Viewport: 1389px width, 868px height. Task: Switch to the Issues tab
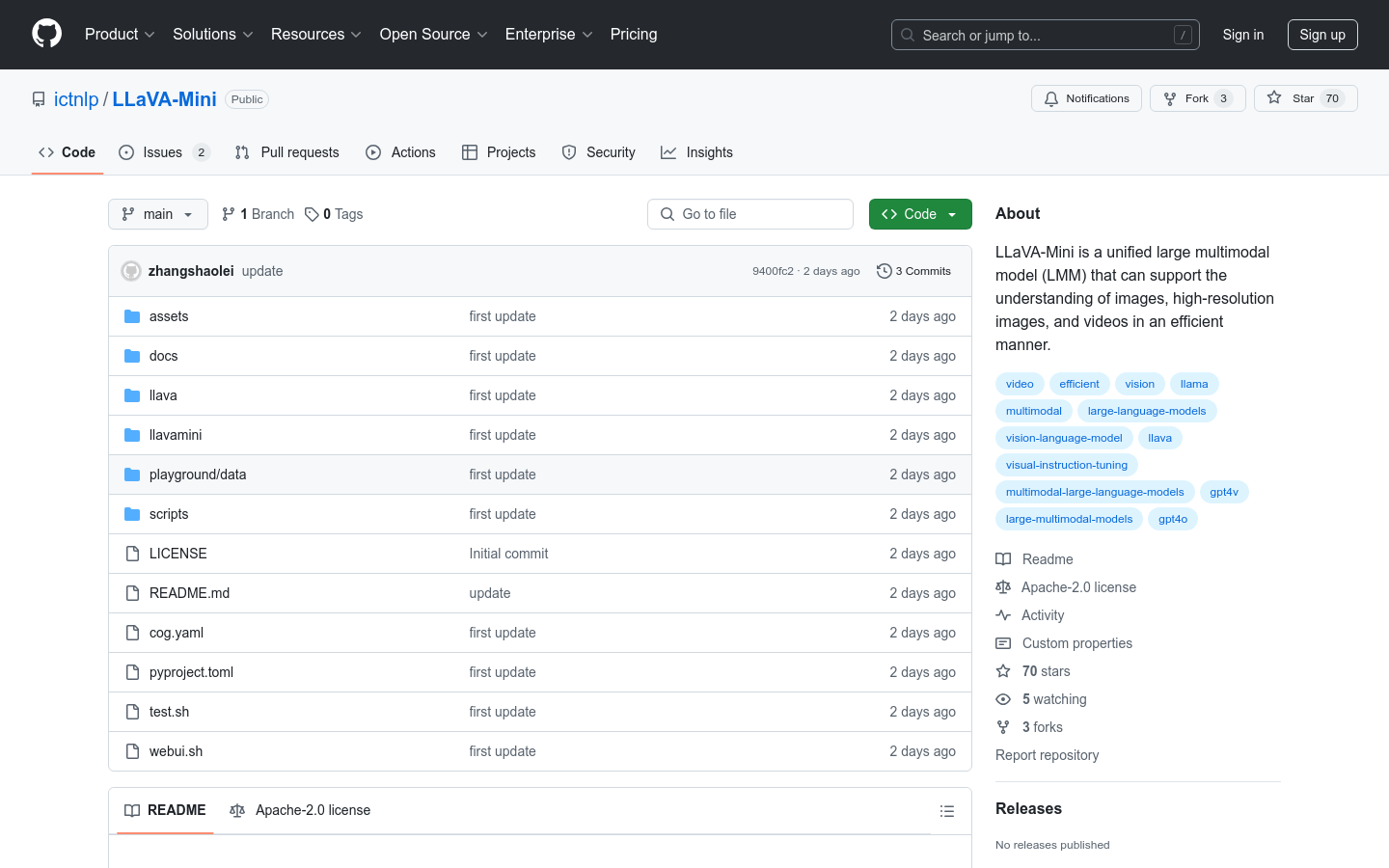[164, 152]
